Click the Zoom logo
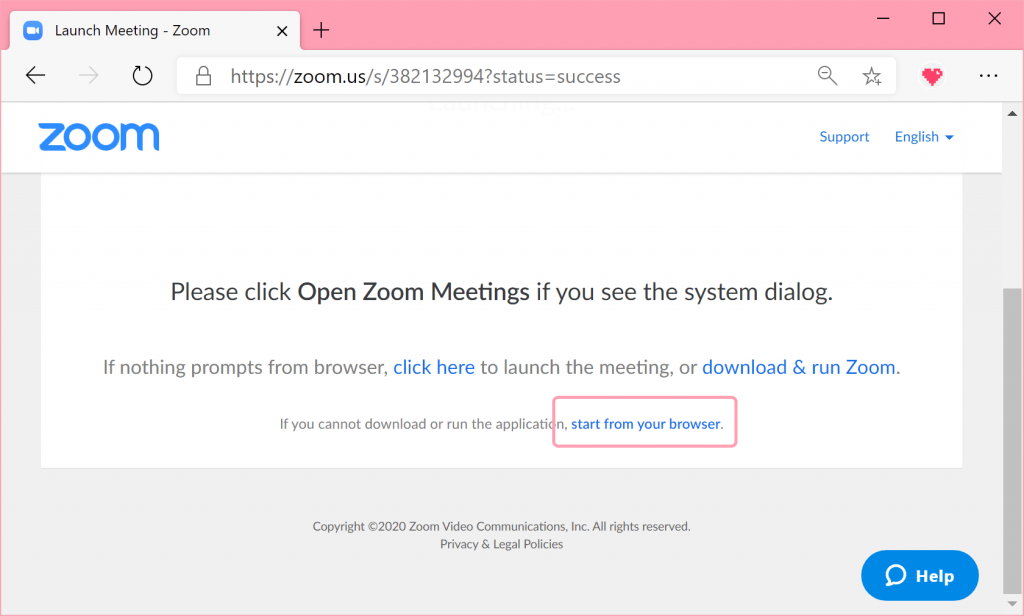This screenshot has height=616, width=1024. coord(99,137)
